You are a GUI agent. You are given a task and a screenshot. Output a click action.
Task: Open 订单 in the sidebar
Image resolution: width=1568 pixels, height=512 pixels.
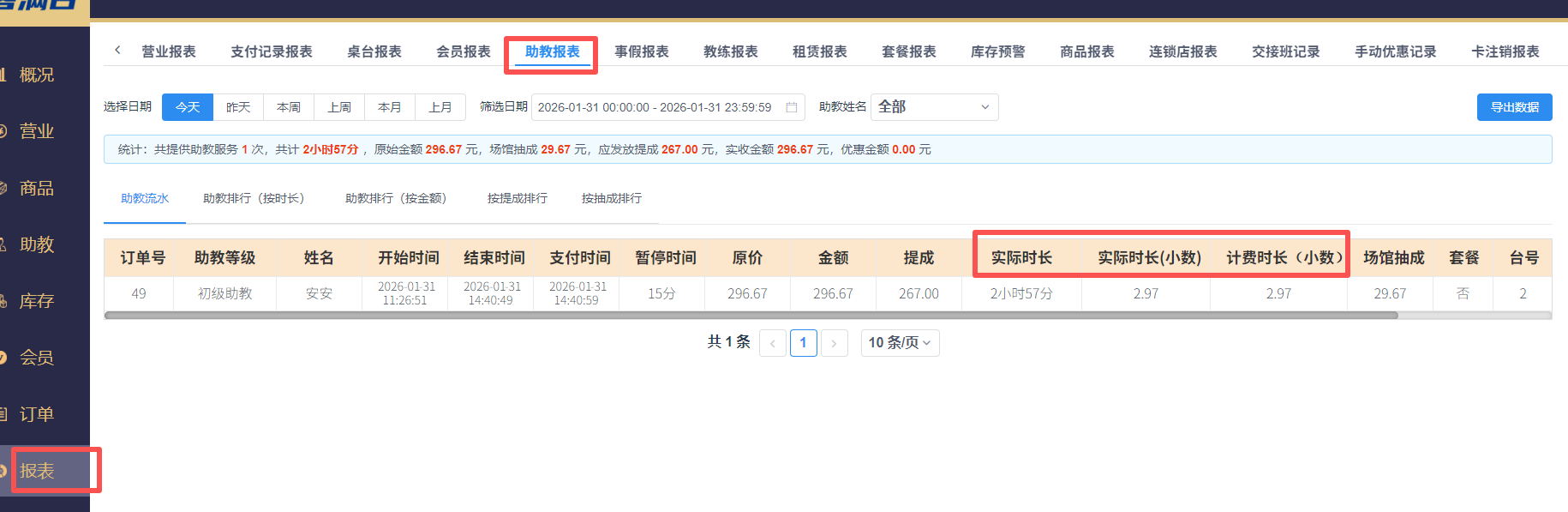click(36, 414)
